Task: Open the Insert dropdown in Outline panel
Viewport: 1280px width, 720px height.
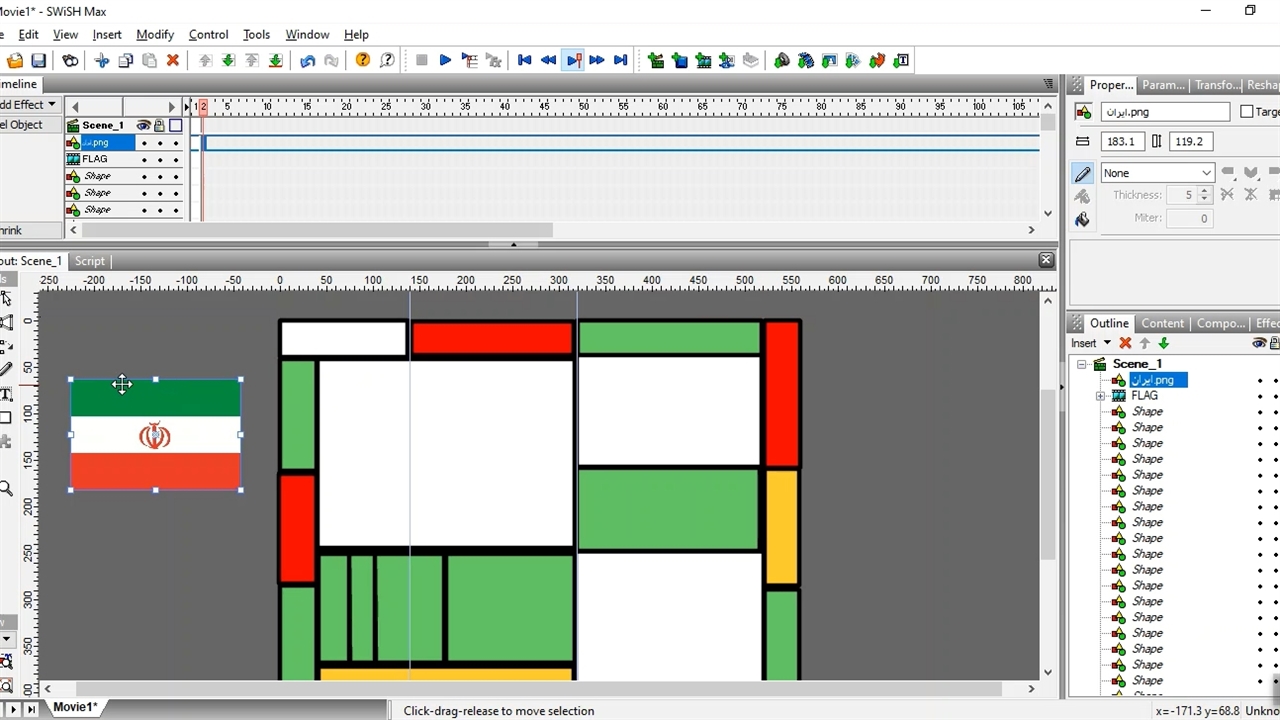Action: coord(1091,343)
